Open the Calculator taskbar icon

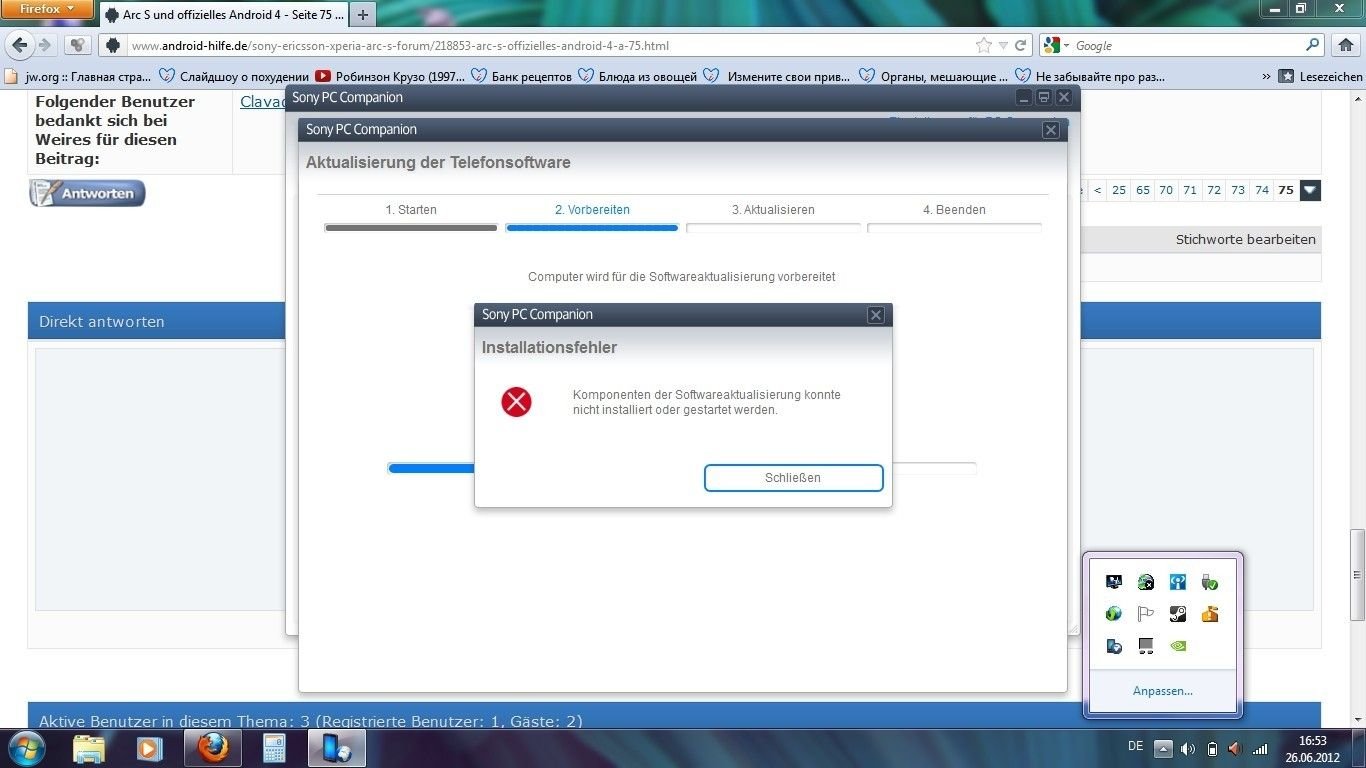point(273,748)
